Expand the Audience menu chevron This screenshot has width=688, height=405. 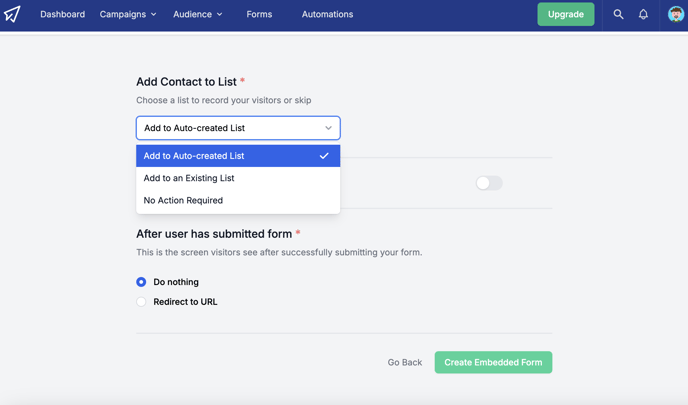[219, 14]
